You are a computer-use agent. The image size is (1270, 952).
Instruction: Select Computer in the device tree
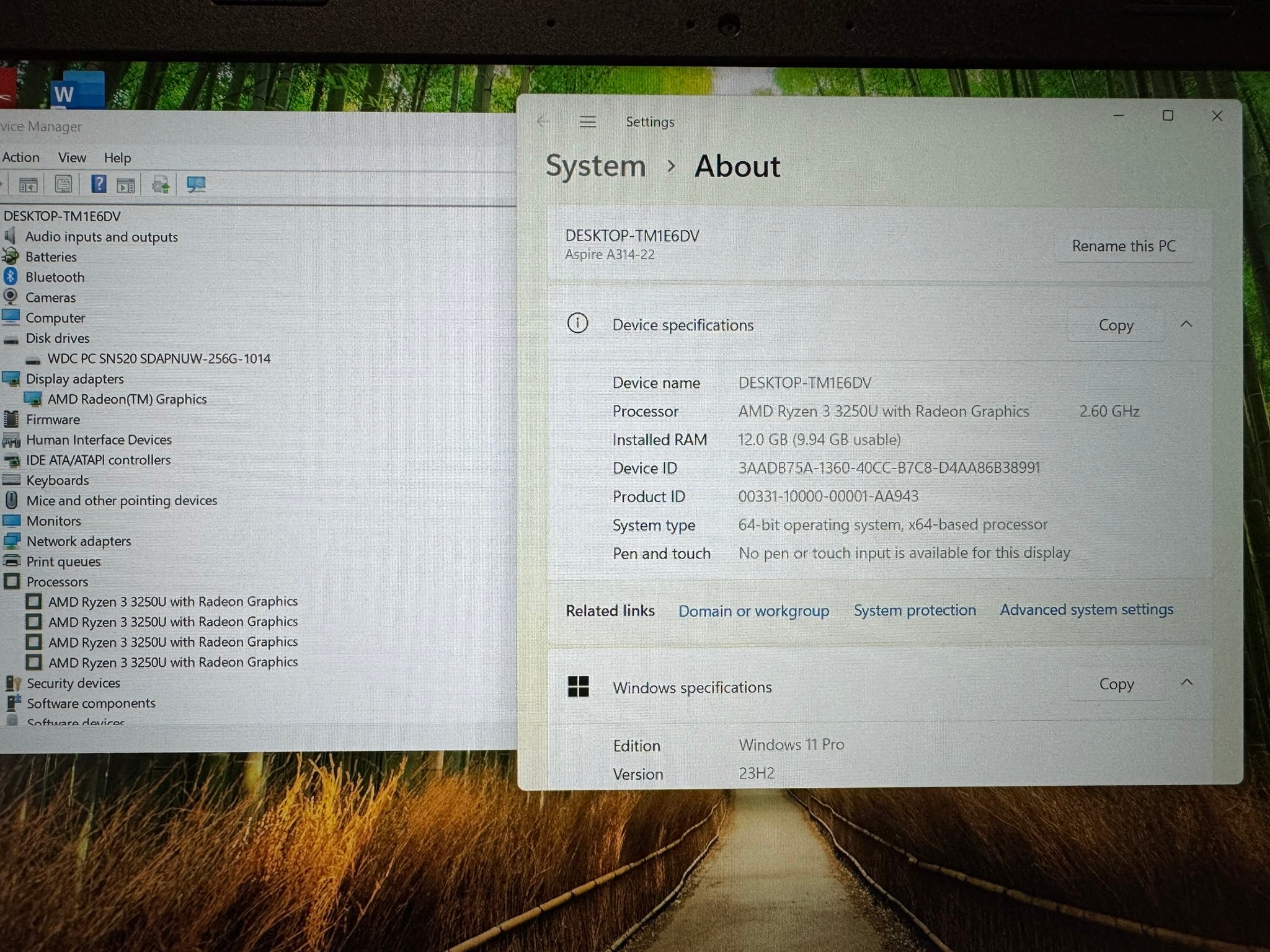tap(55, 318)
